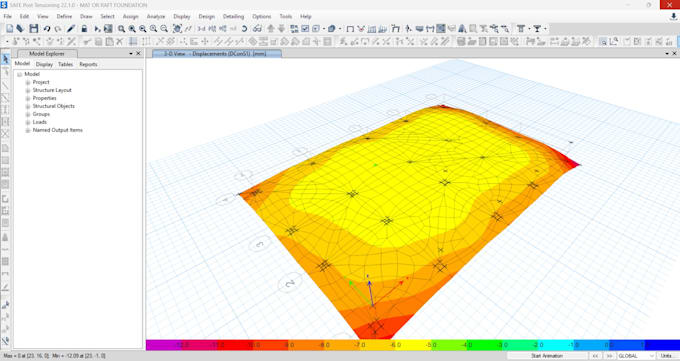Switch to the Tables tab

[65, 64]
